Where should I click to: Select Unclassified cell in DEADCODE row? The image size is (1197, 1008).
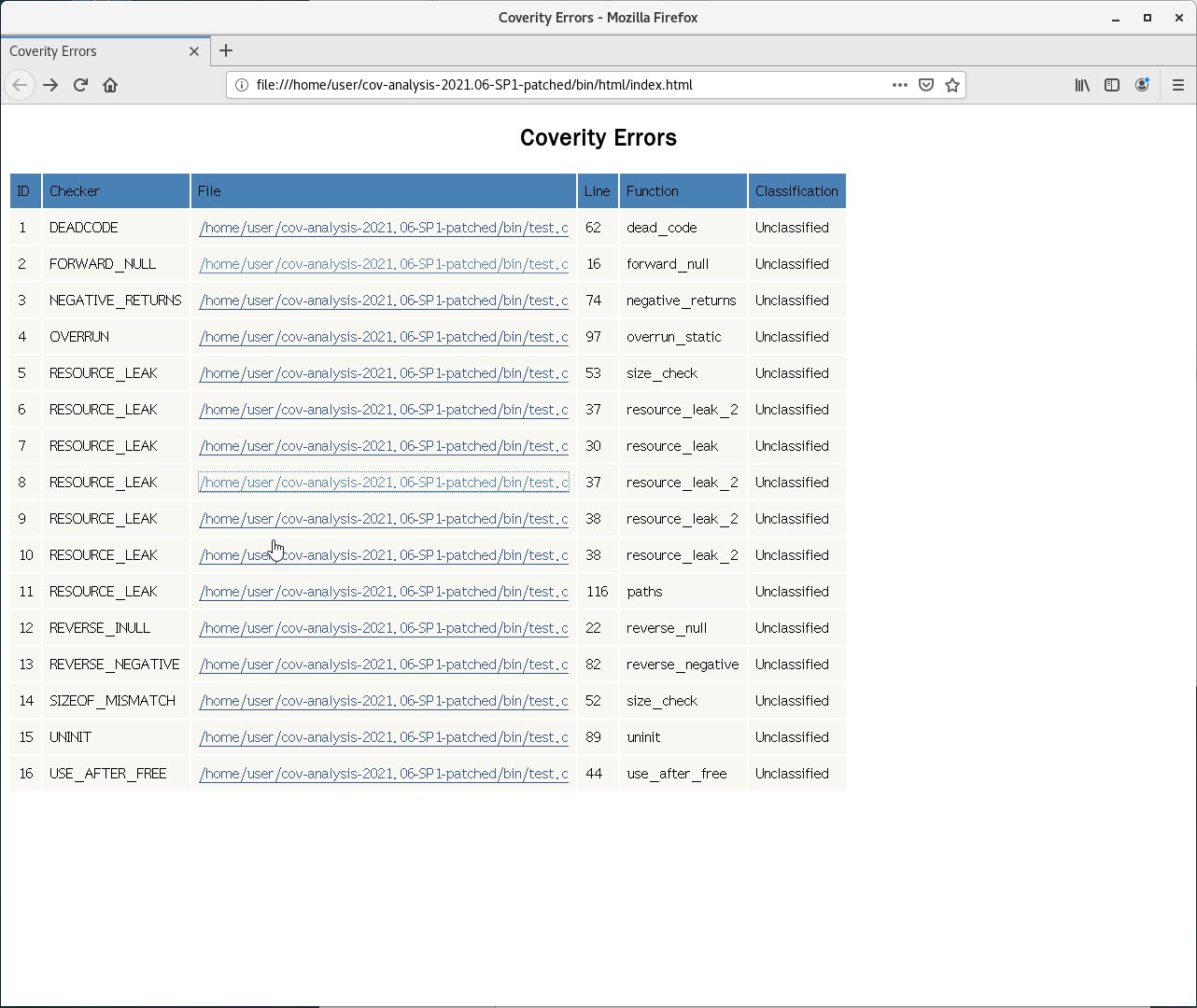[x=797, y=228]
